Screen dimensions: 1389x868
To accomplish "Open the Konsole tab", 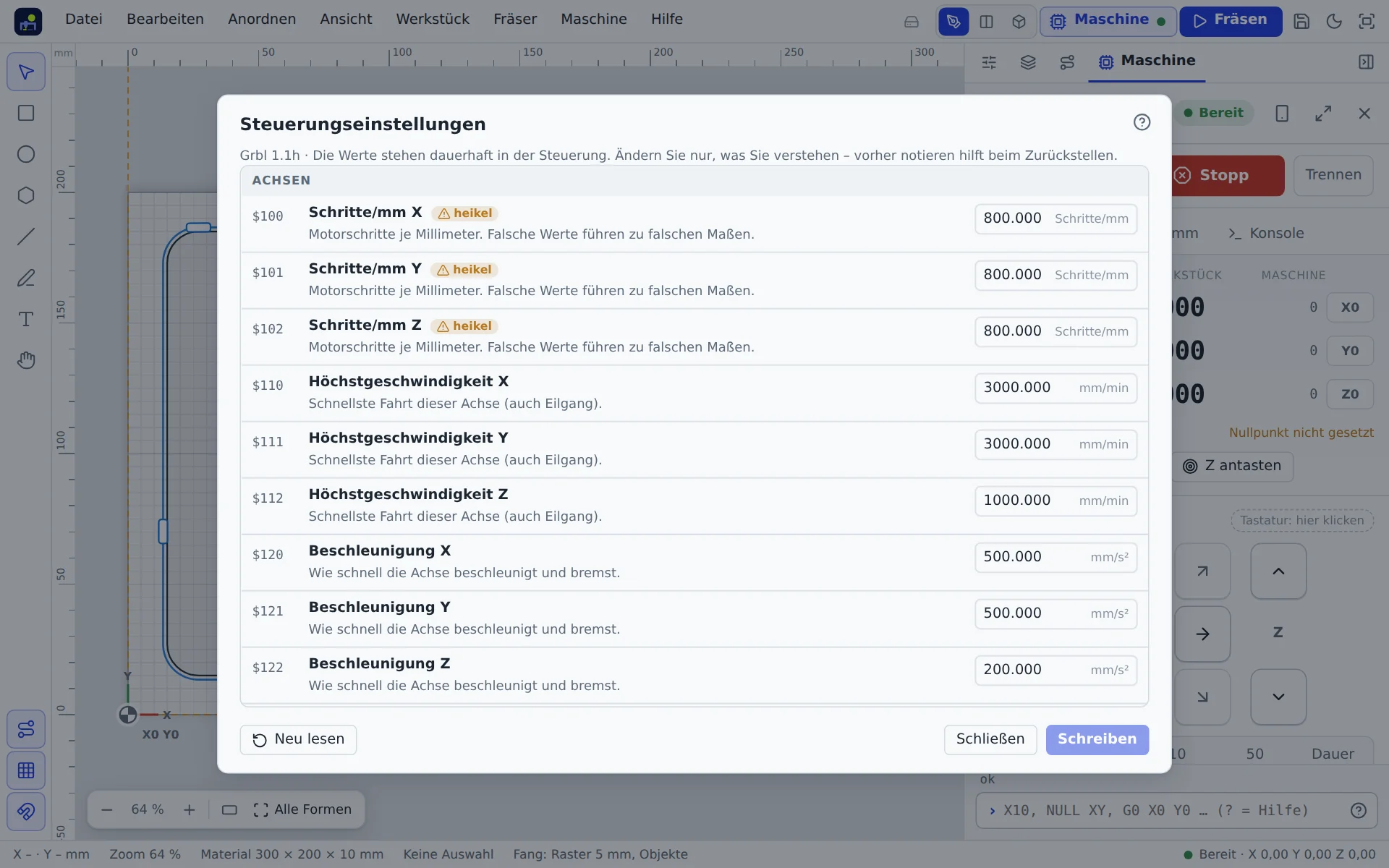I will [1266, 234].
